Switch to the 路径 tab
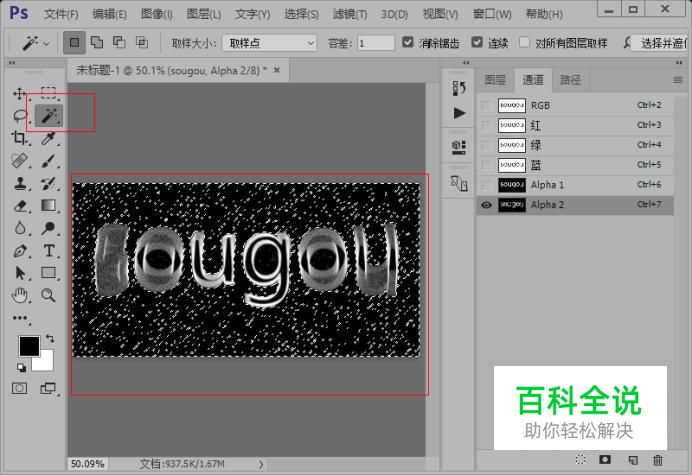Screen dimensions: 692x475 [570, 80]
